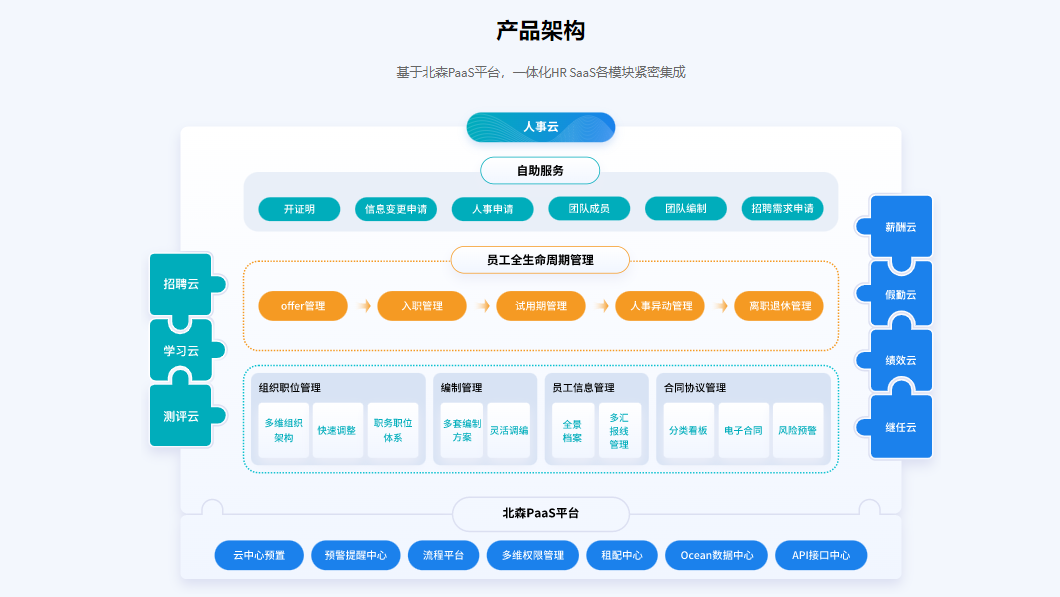Open the 招聘云 module on the left
The height and width of the screenshot is (597, 1060).
[180, 284]
